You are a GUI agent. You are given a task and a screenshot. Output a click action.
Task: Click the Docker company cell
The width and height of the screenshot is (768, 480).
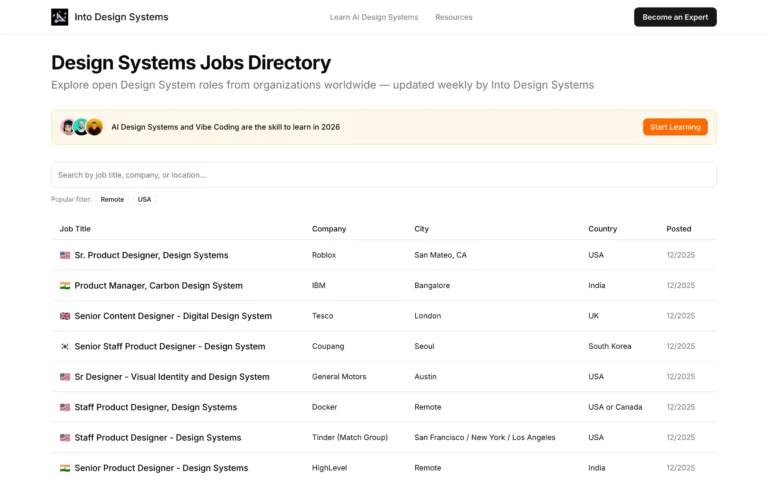(324, 407)
